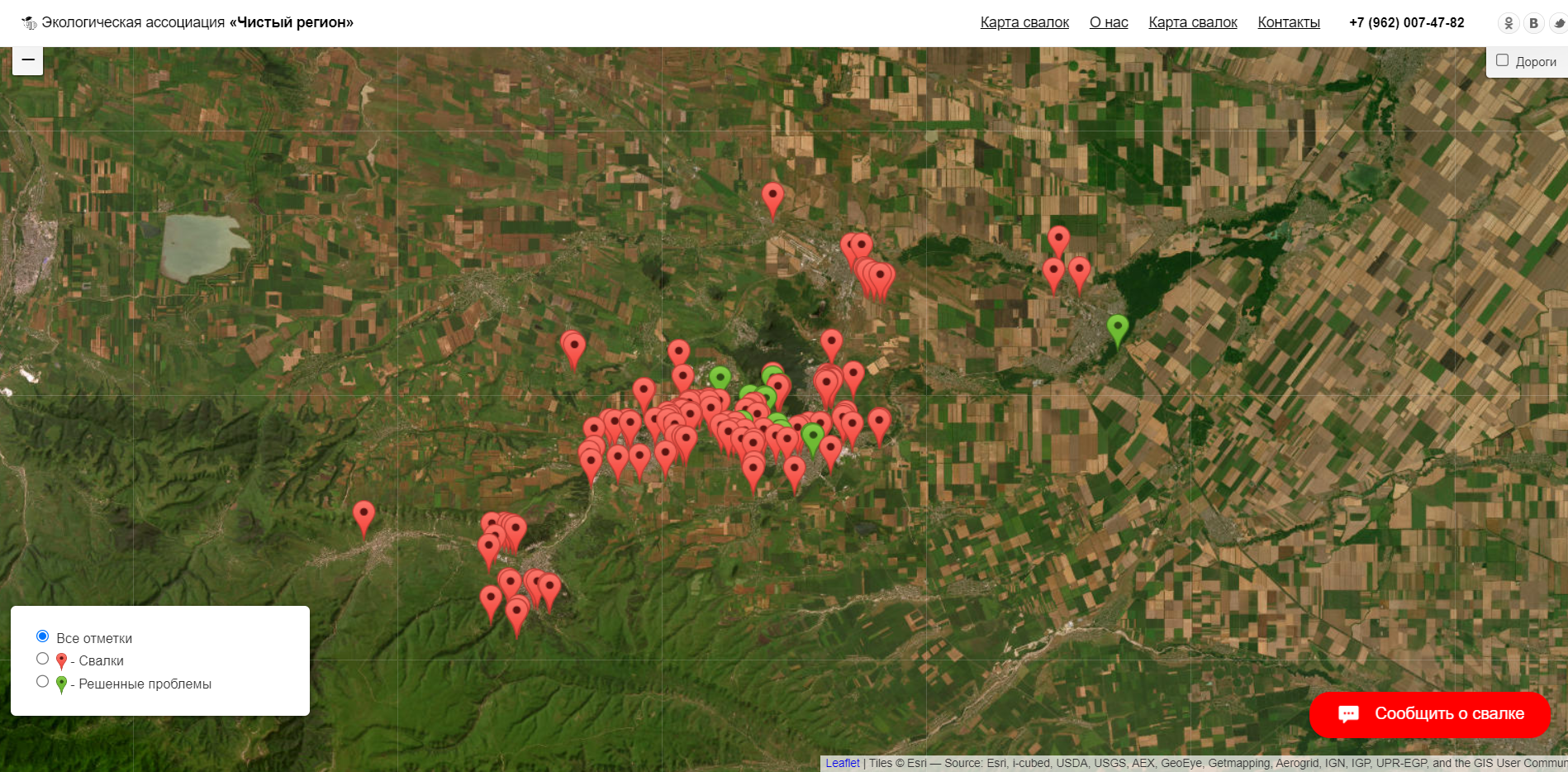Open the VKontakte social icon
Screen dimensions: 1568x772
[x=1533, y=23]
